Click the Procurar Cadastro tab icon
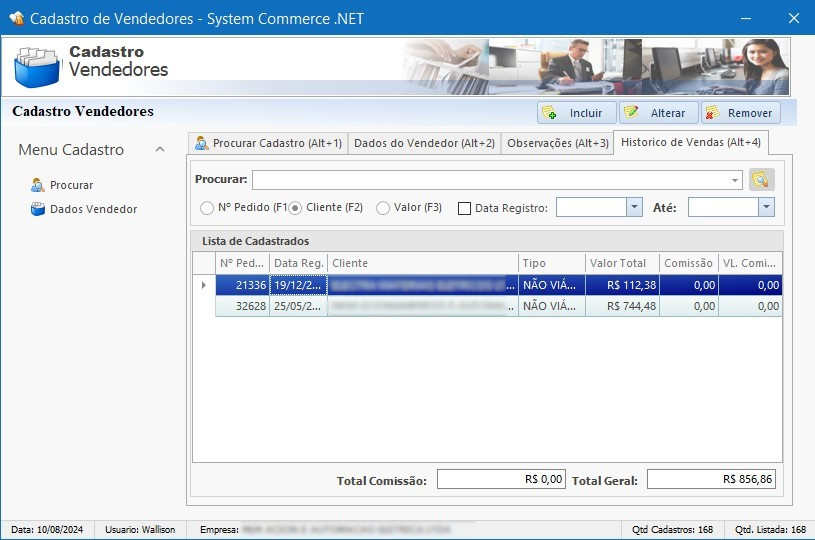The image size is (815, 540). (x=202, y=143)
